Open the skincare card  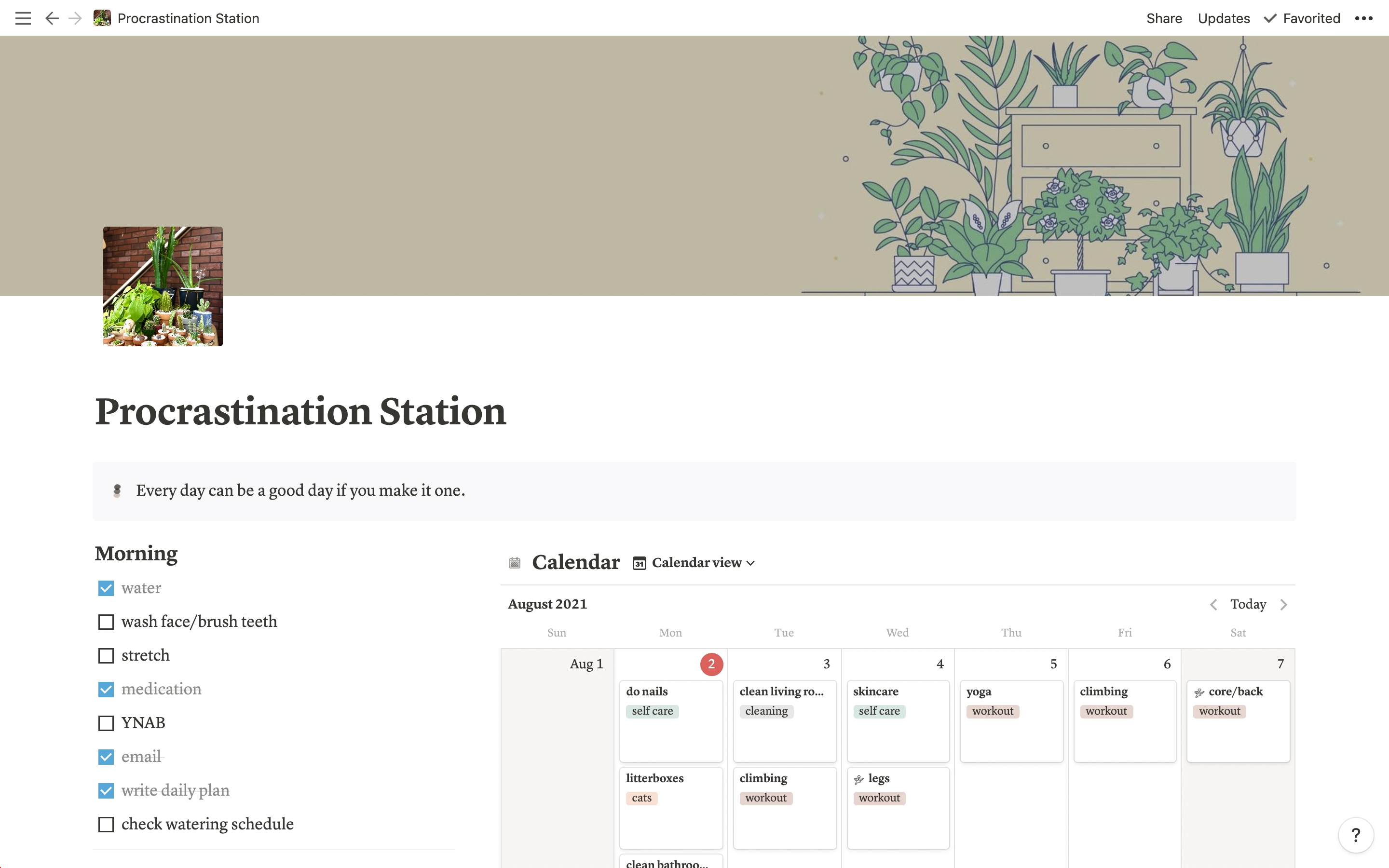898,721
